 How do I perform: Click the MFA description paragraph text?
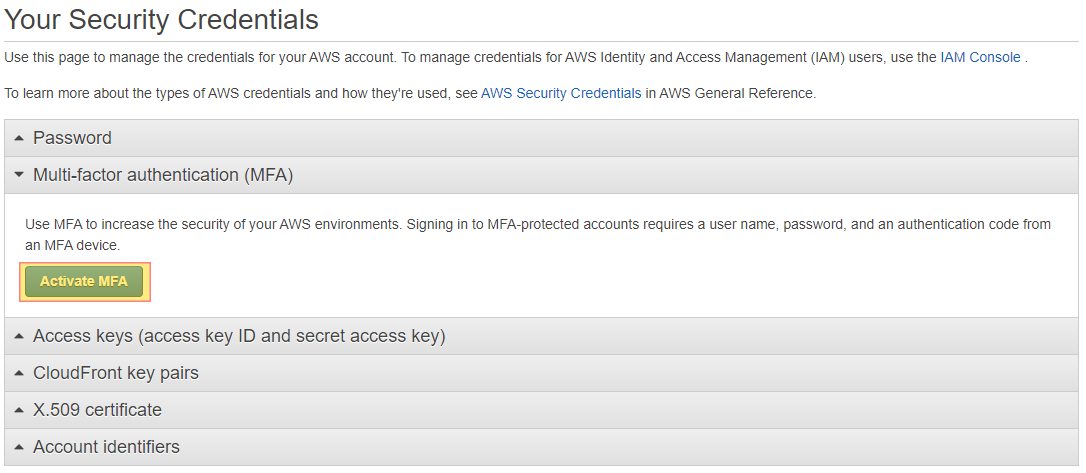click(537, 235)
